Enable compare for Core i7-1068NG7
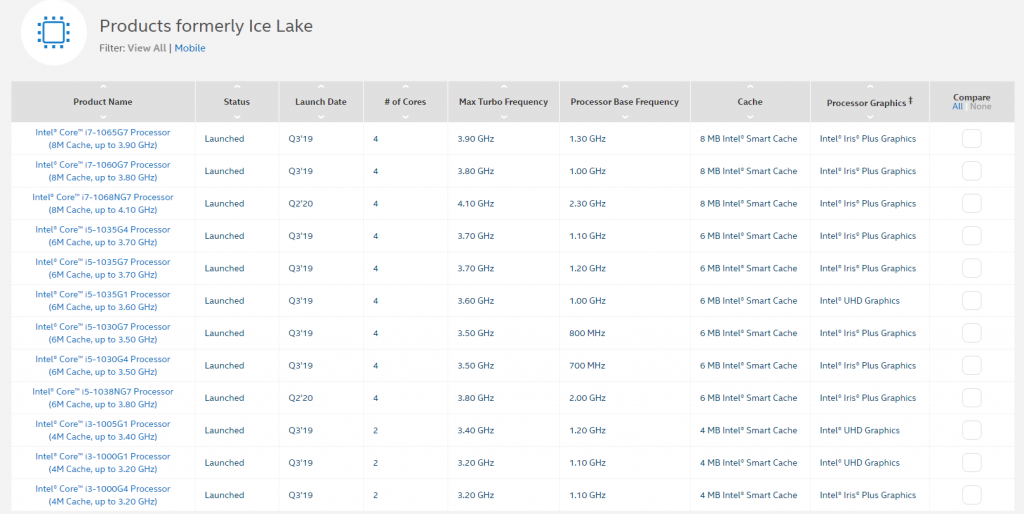Screen dimensions: 1024x514 pyautogui.click(x=971, y=203)
